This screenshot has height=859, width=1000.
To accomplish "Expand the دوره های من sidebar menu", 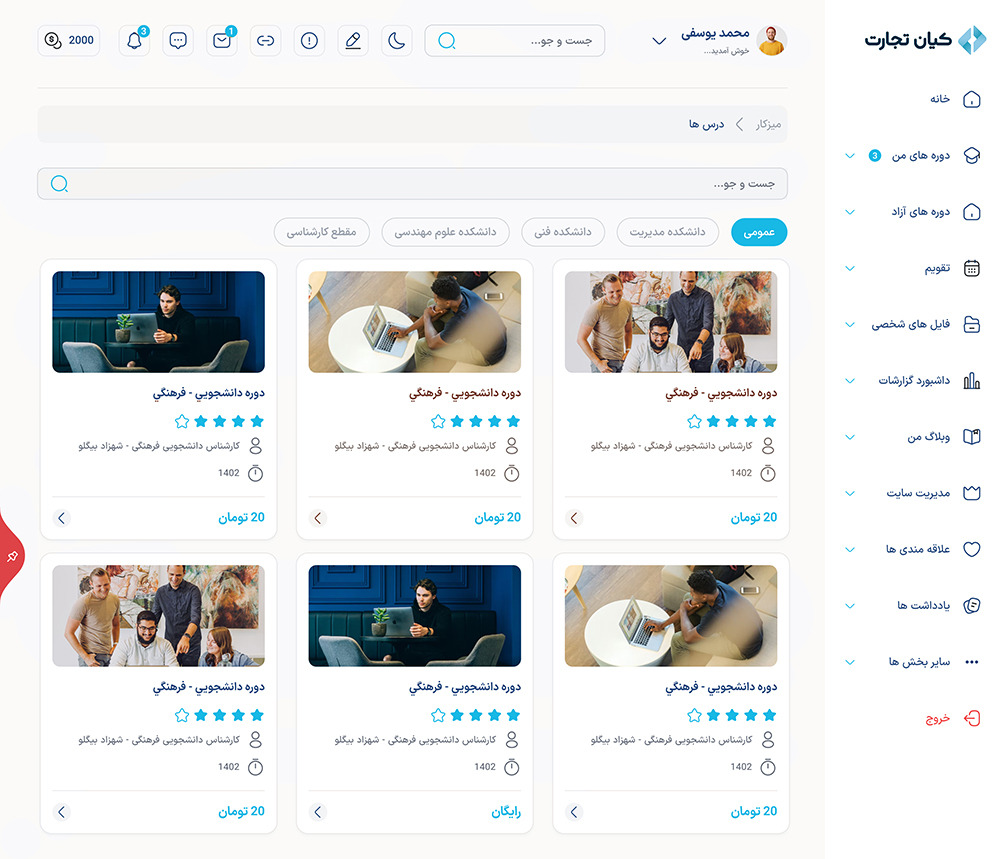I will 912,156.
